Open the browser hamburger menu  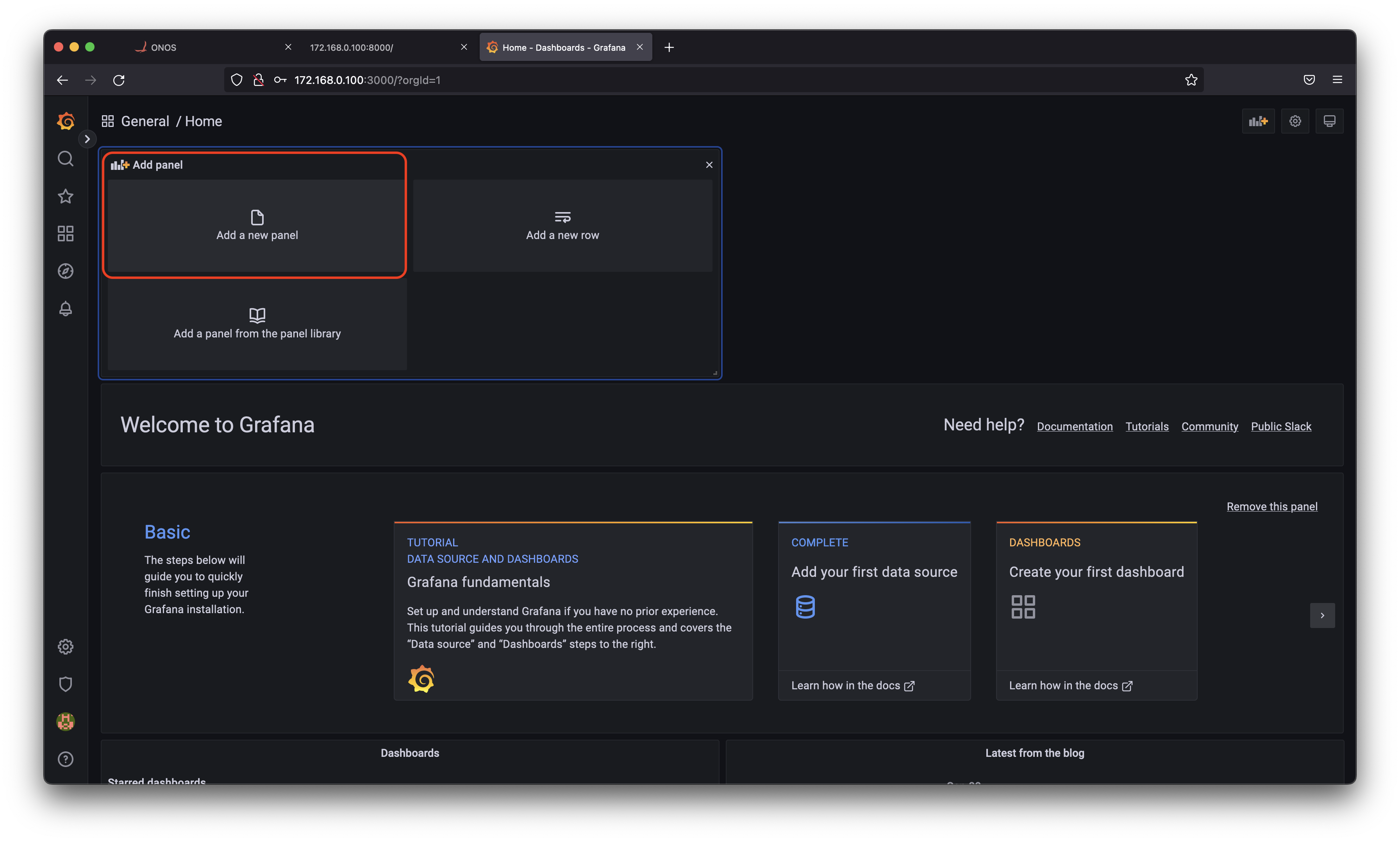pyautogui.click(x=1337, y=80)
